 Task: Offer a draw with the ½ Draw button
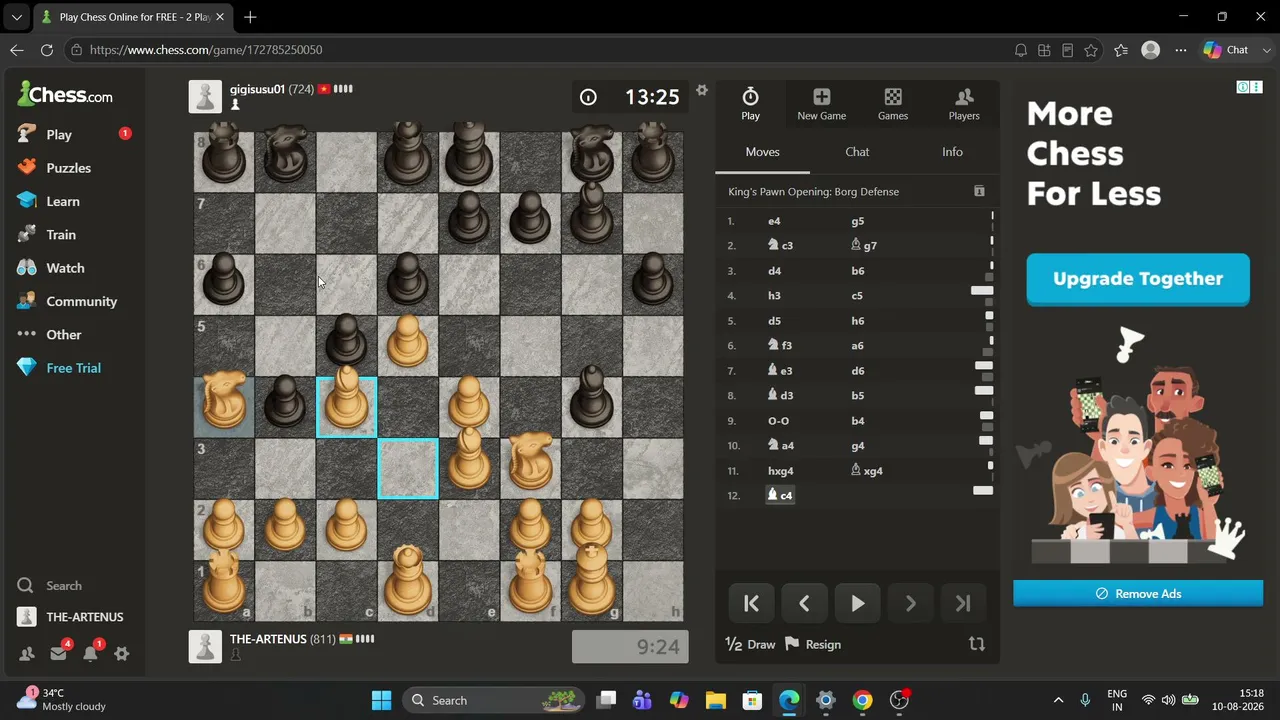(750, 645)
